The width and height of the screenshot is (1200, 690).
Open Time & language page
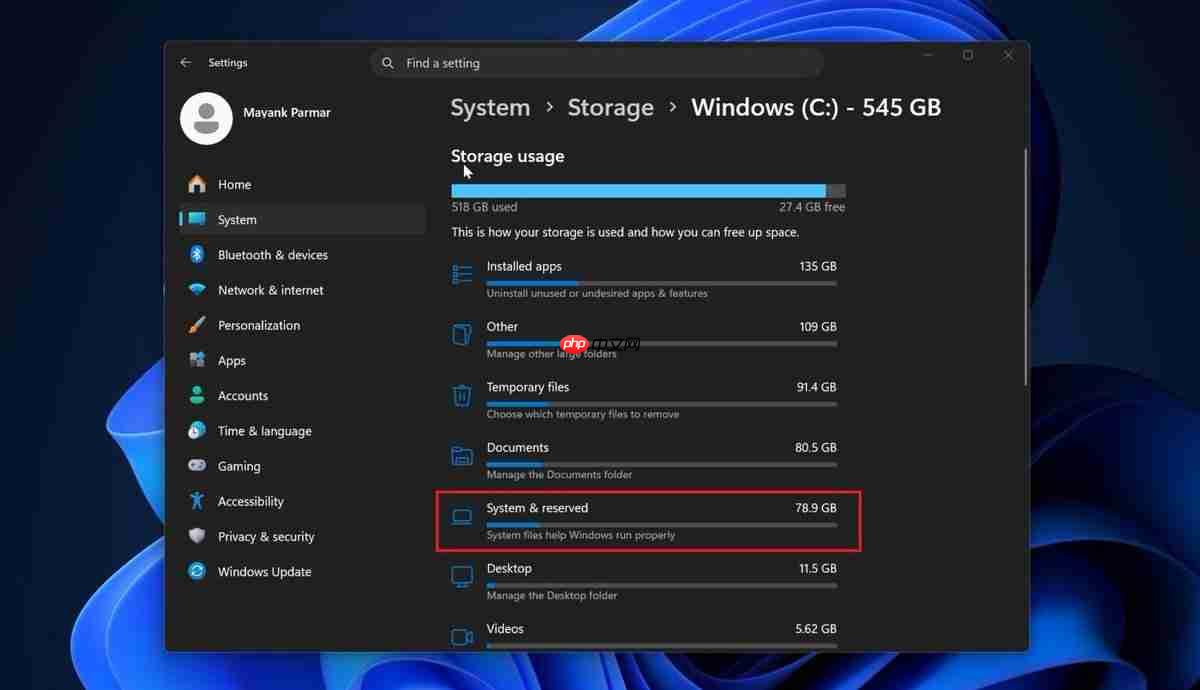click(x=302, y=430)
